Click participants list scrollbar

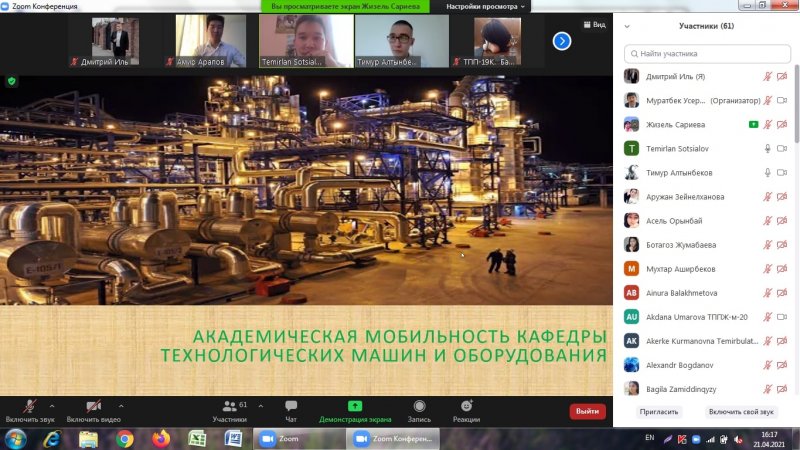[x=796, y=104]
